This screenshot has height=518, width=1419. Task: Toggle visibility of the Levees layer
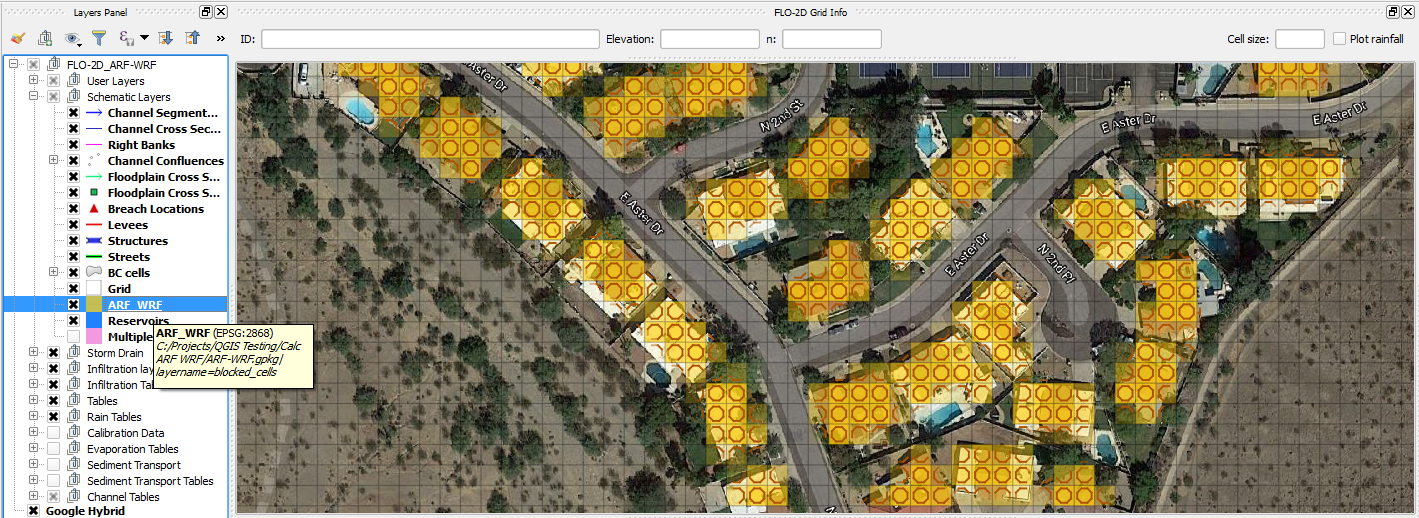pyautogui.click(x=73, y=225)
